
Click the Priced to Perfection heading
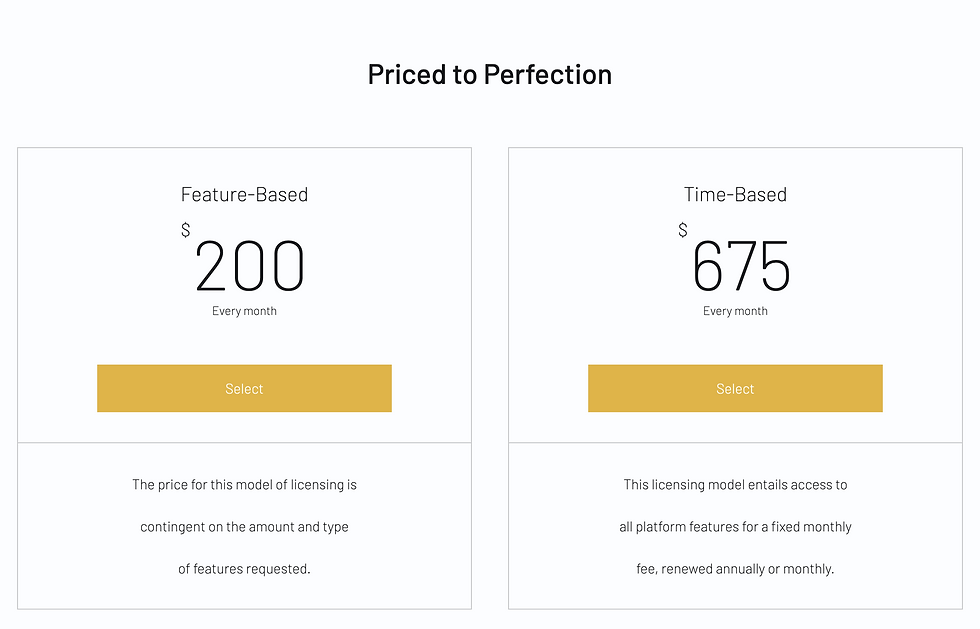pyautogui.click(x=489, y=74)
